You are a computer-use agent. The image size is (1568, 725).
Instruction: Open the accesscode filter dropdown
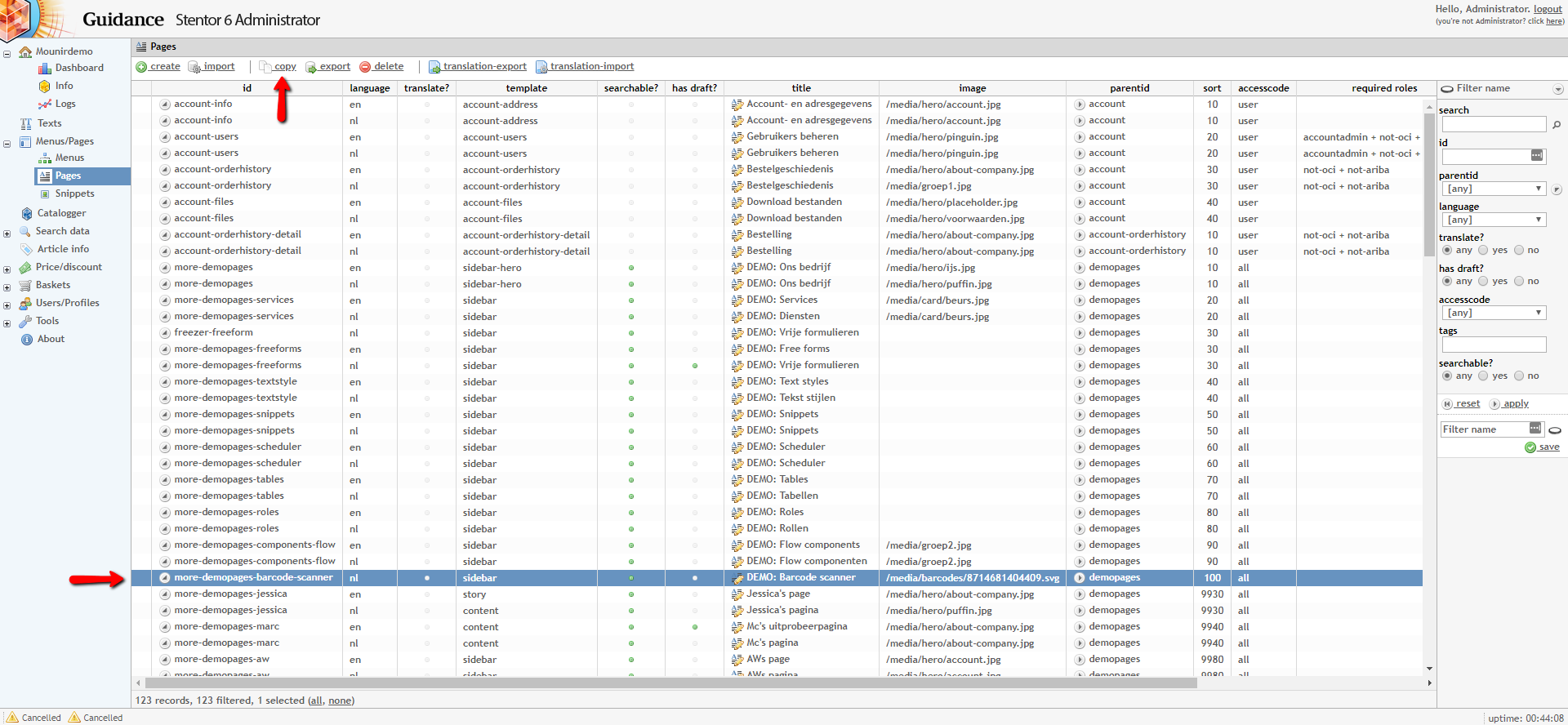click(x=1494, y=313)
